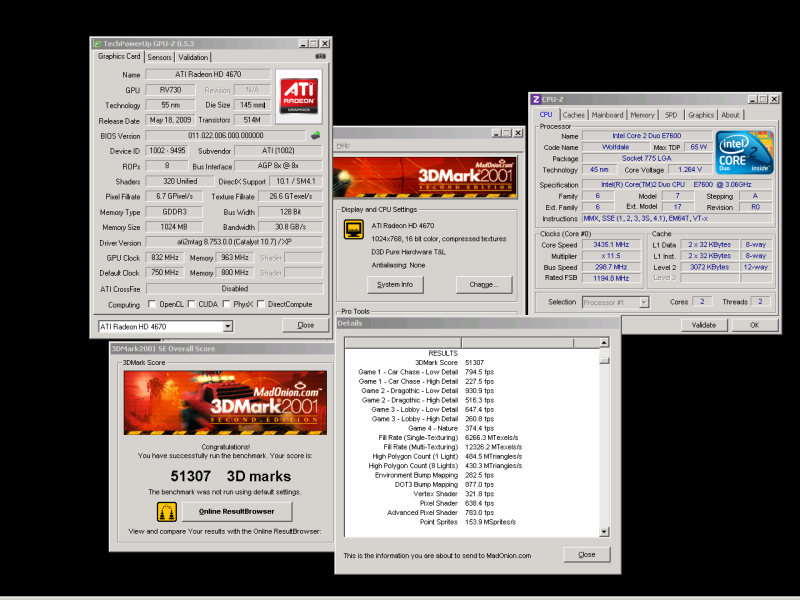Screen dimensions: 800x600
Task: Click the Bus Interface AGP 8x field
Action: (x=278, y=166)
